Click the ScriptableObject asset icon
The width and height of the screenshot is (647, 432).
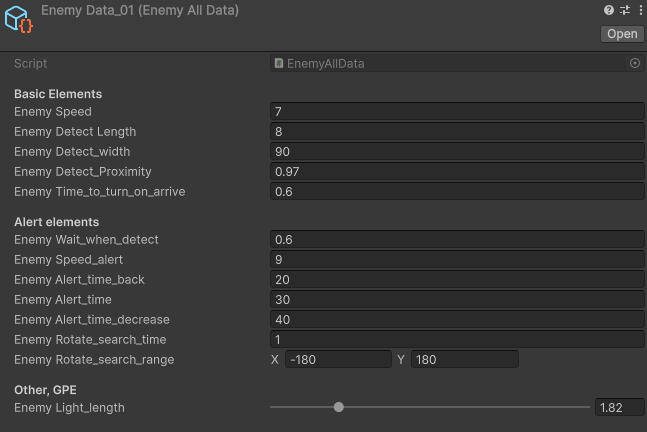19,19
